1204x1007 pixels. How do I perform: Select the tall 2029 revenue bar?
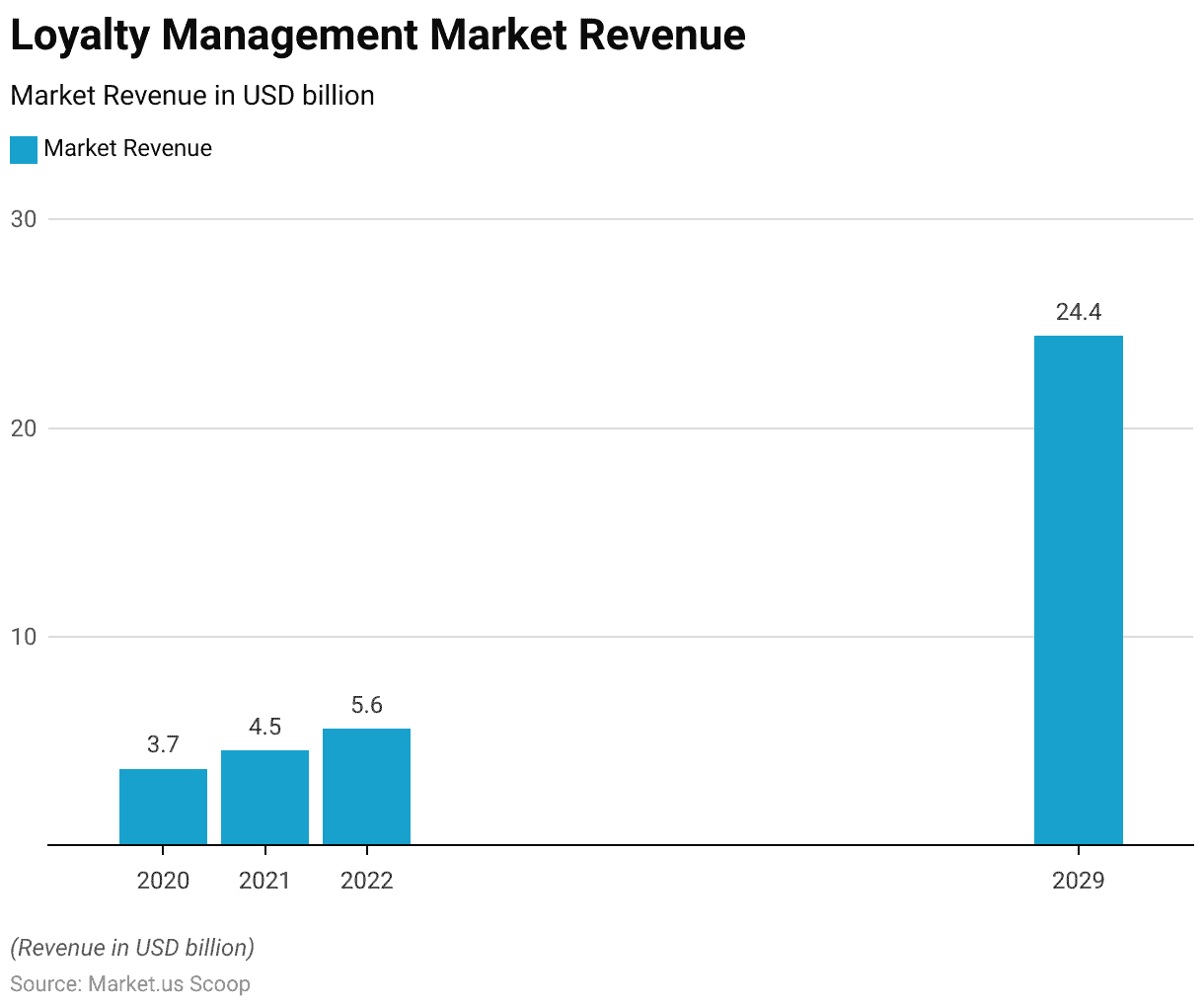1078,590
